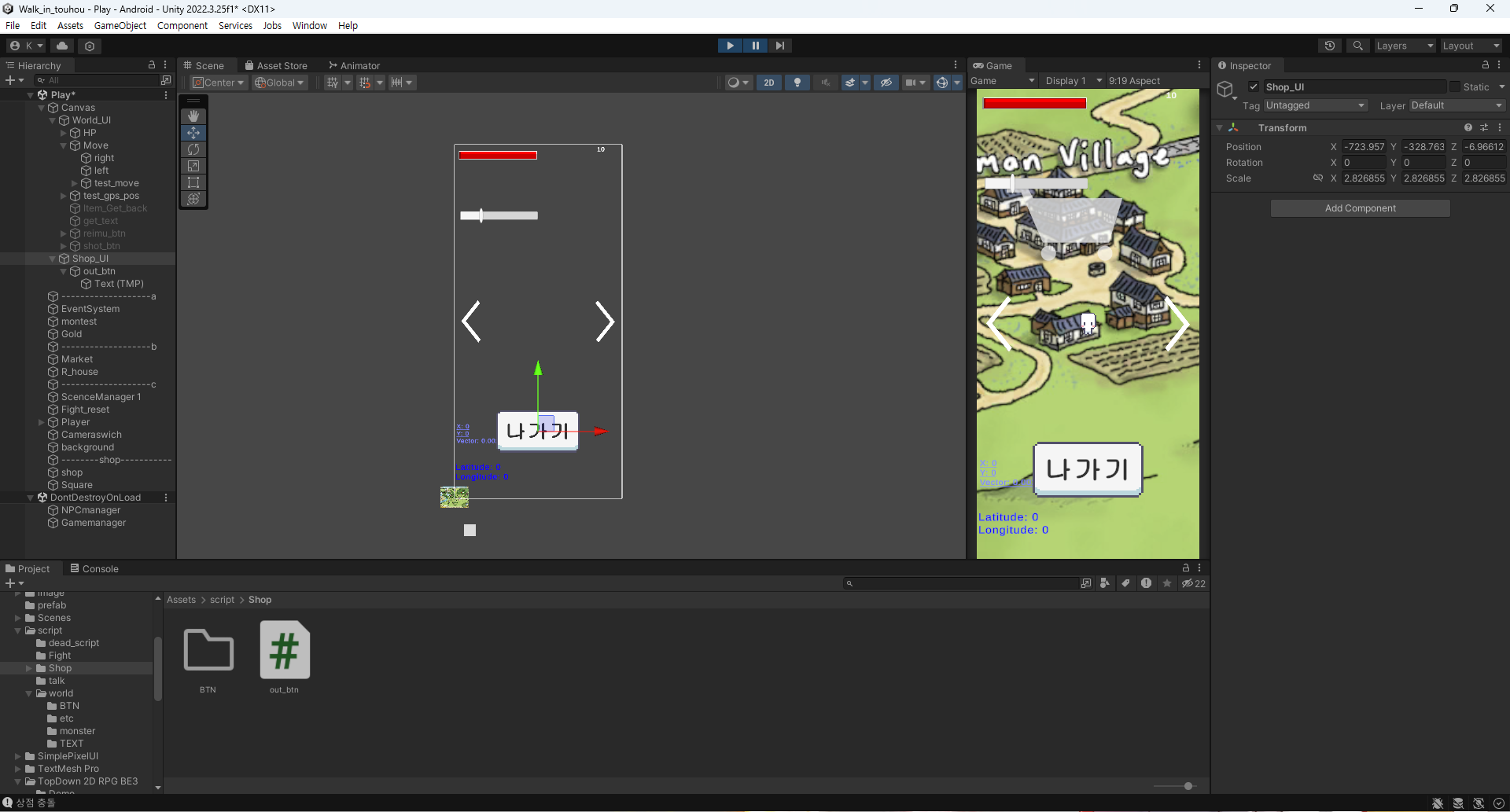Edit Position X field

point(1365,147)
